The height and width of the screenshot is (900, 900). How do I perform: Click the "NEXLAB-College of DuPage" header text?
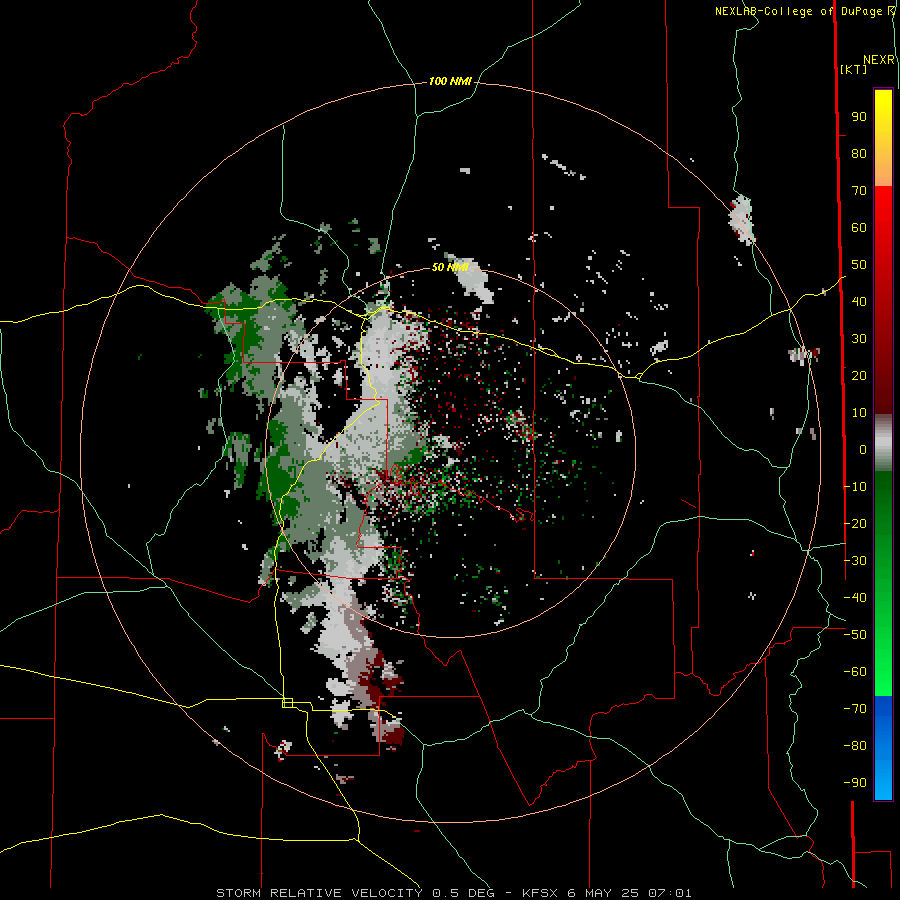(801, 11)
